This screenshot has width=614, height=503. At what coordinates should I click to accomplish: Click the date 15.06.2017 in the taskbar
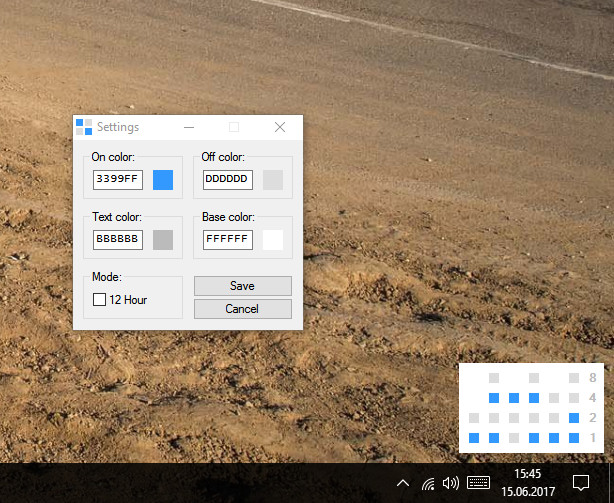point(528,492)
